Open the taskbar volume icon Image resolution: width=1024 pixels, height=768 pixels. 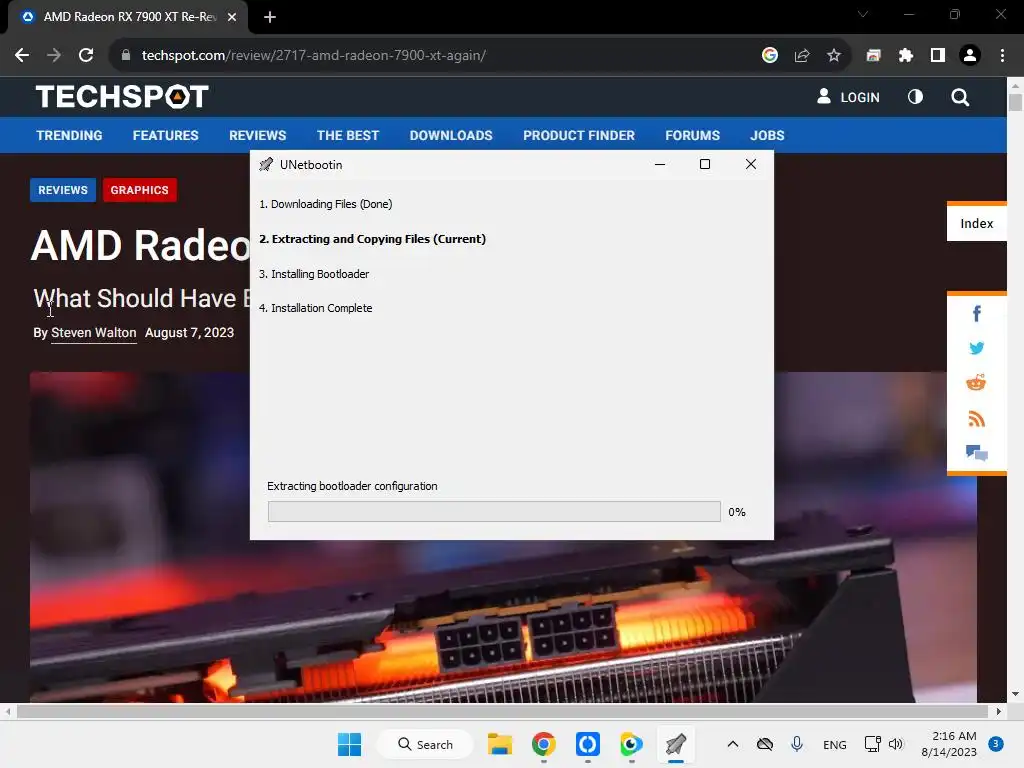(x=895, y=744)
